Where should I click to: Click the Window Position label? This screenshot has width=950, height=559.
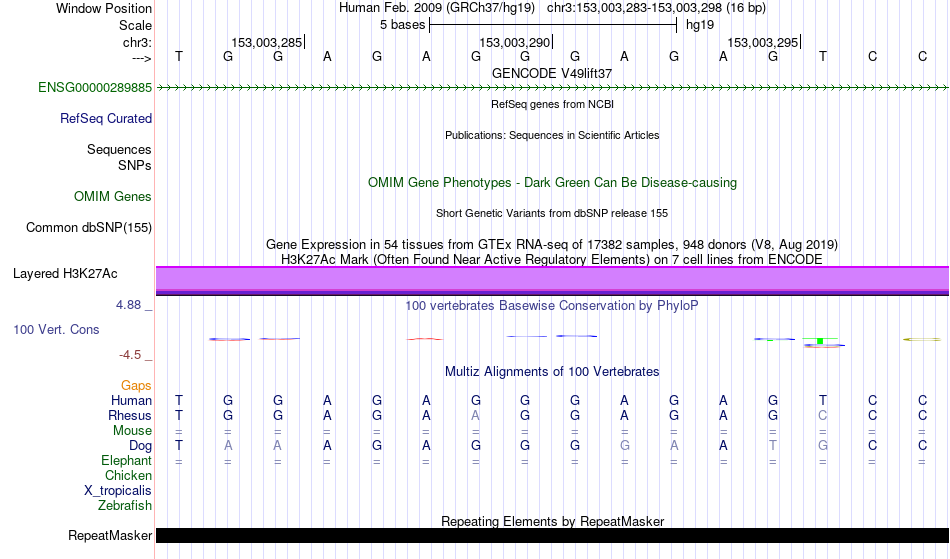104,8
